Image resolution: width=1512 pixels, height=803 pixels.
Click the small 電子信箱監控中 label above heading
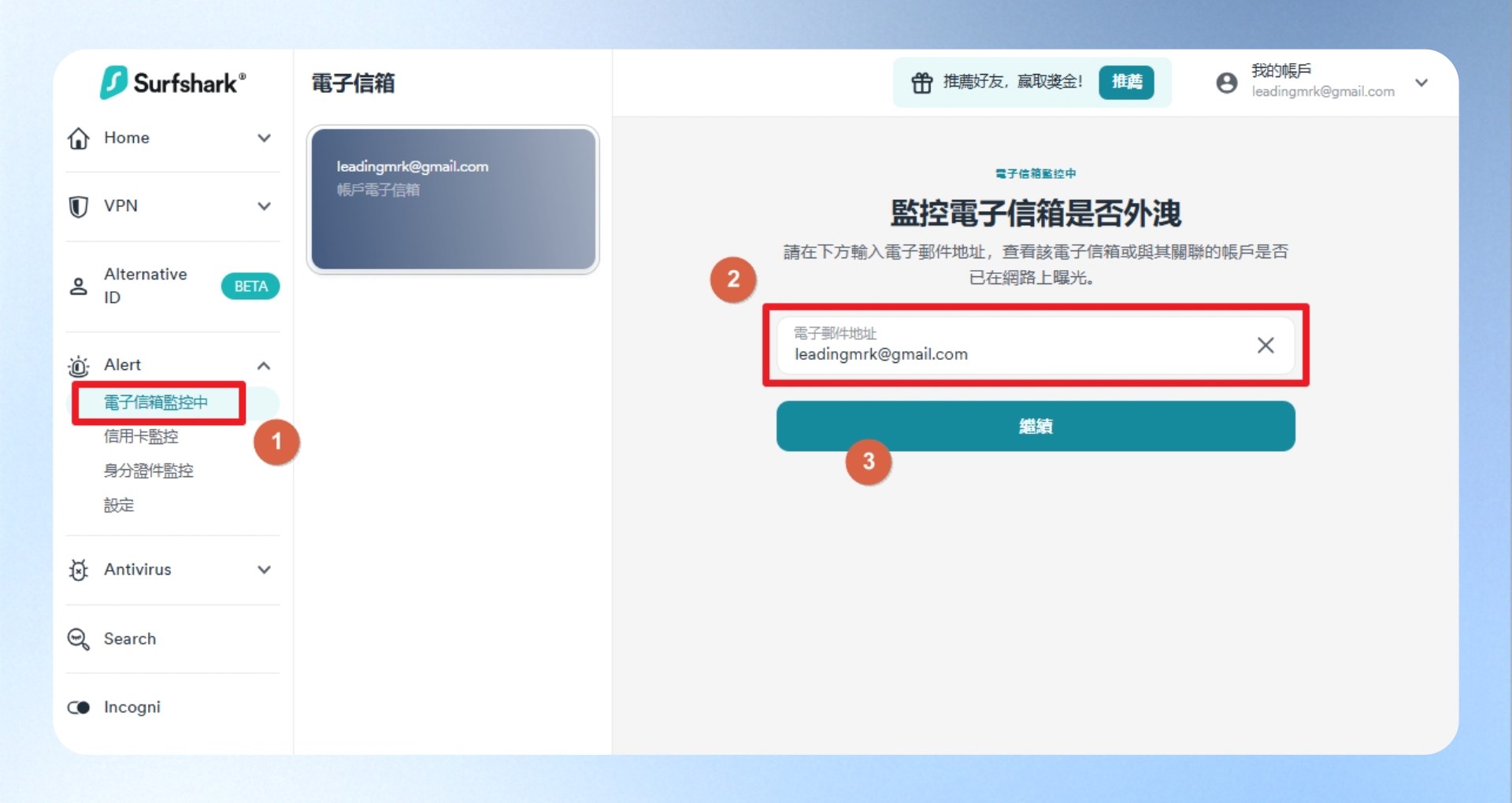[1036, 174]
